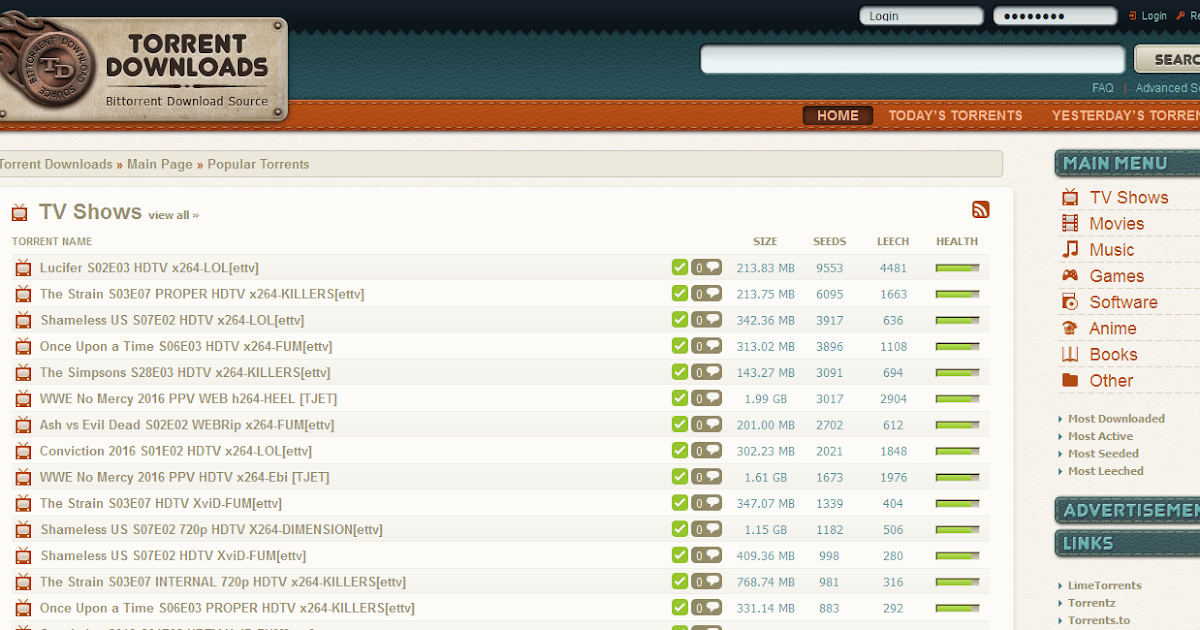Open Lucifer S02E03 HDTV x264-LOL torrent

(x=149, y=268)
